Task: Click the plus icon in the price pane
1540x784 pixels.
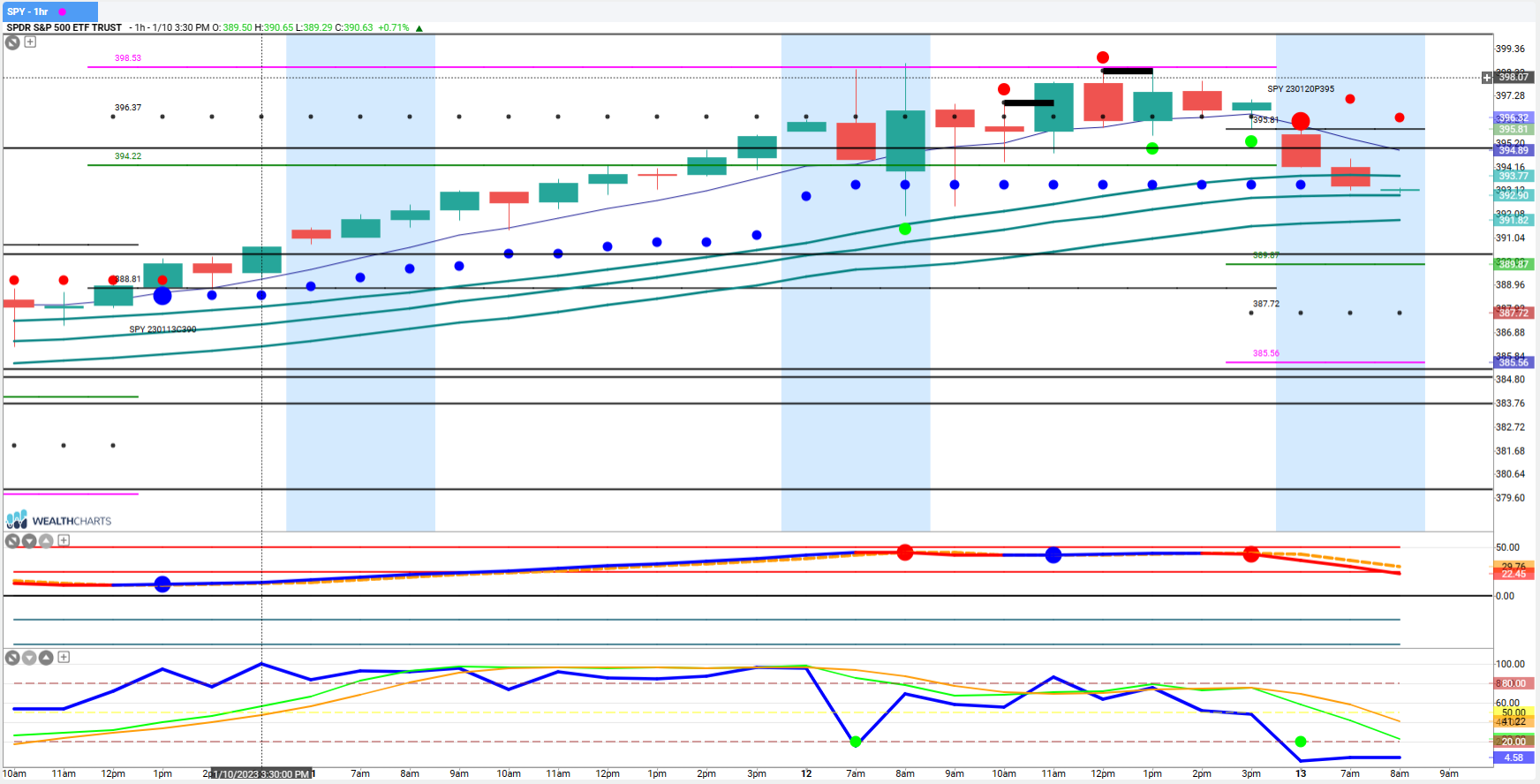Action: (x=30, y=41)
